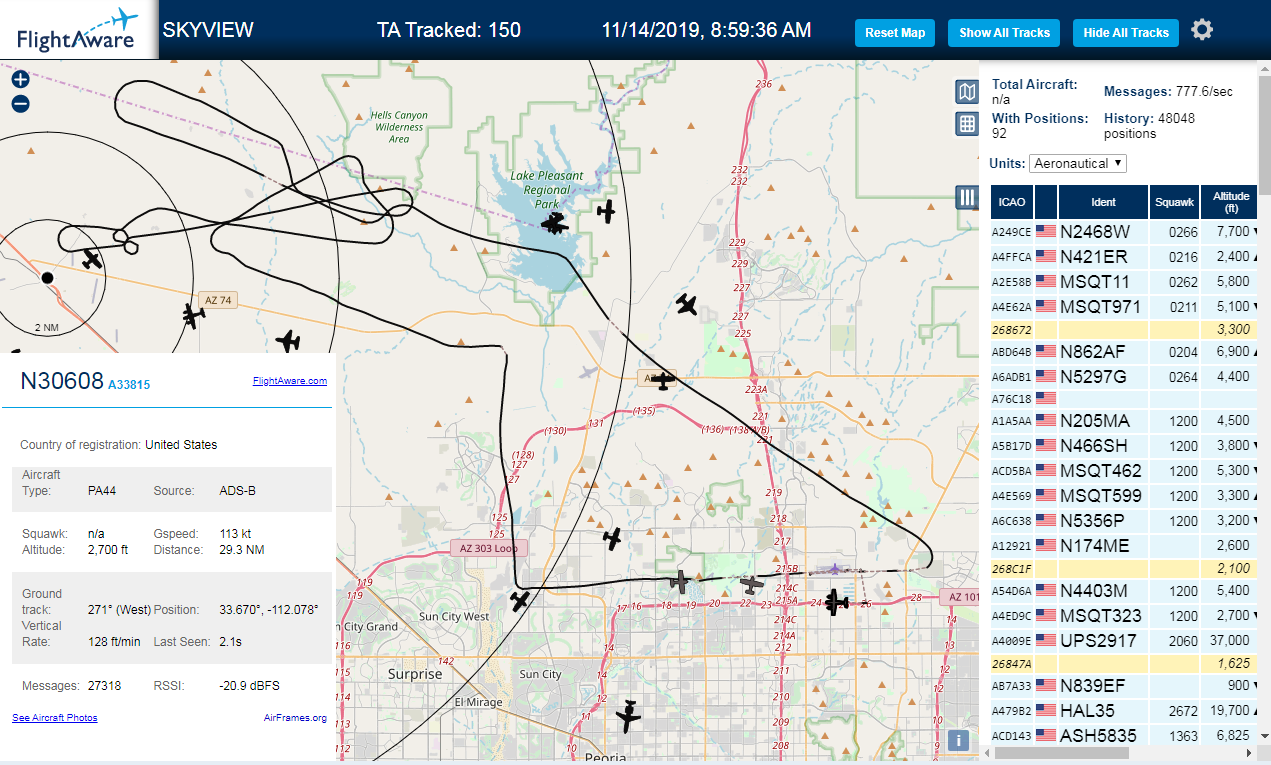Image resolution: width=1271 pixels, height=765 pixels.
Task: Select the aircraft near exit 24 on AZ 101
Action: (835, 602)
